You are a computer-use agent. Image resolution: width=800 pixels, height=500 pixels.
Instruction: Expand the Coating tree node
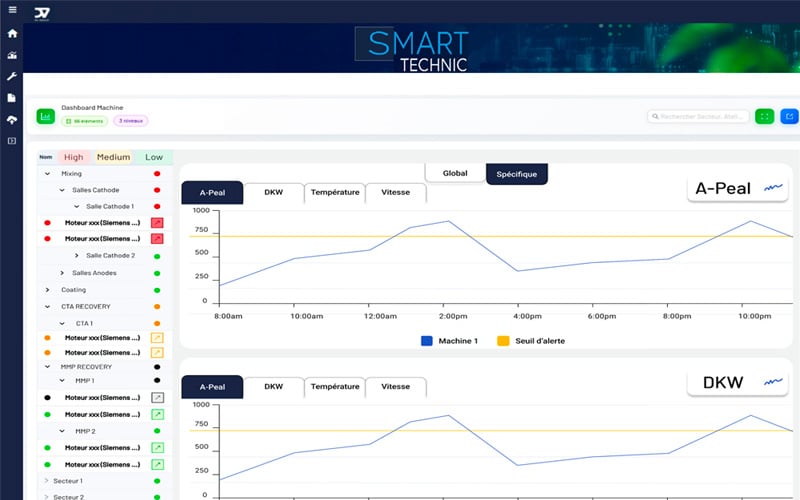(x=47, y=290)
